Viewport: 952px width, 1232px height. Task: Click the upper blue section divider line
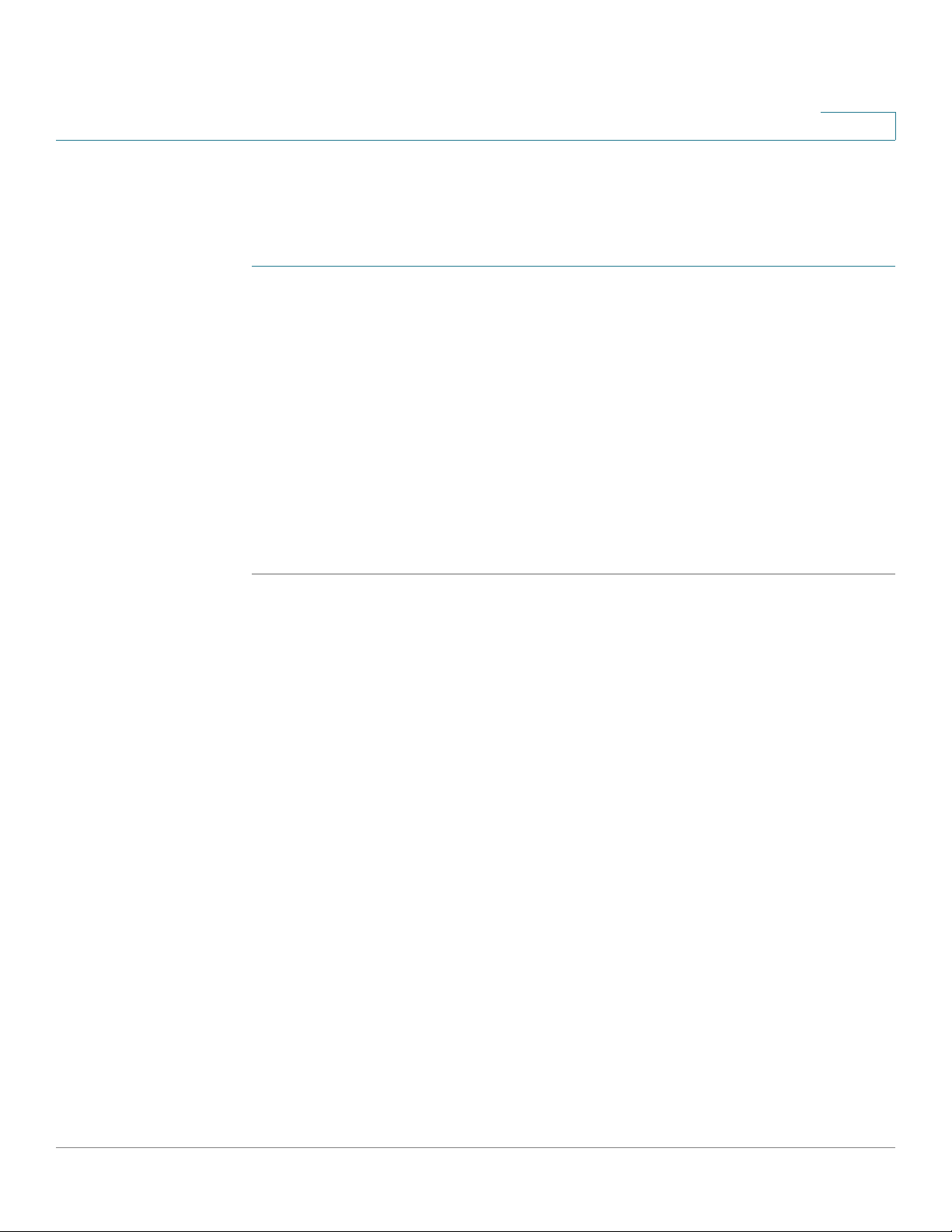coord(573,267)
